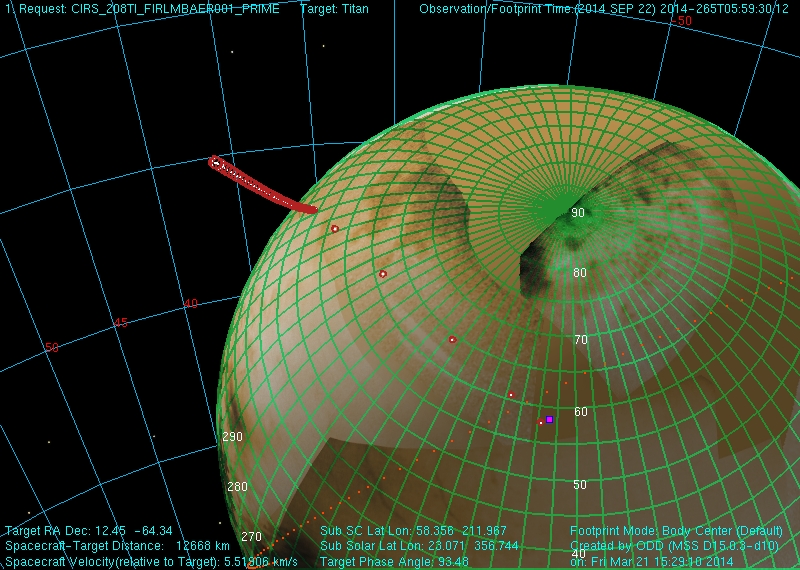Image resolution: width=800 pixels, height=570 pixels.
Task: Click the request name CIRS_208TI_FIRLMBAER001_PRIME
Action: tap(175, 9)
